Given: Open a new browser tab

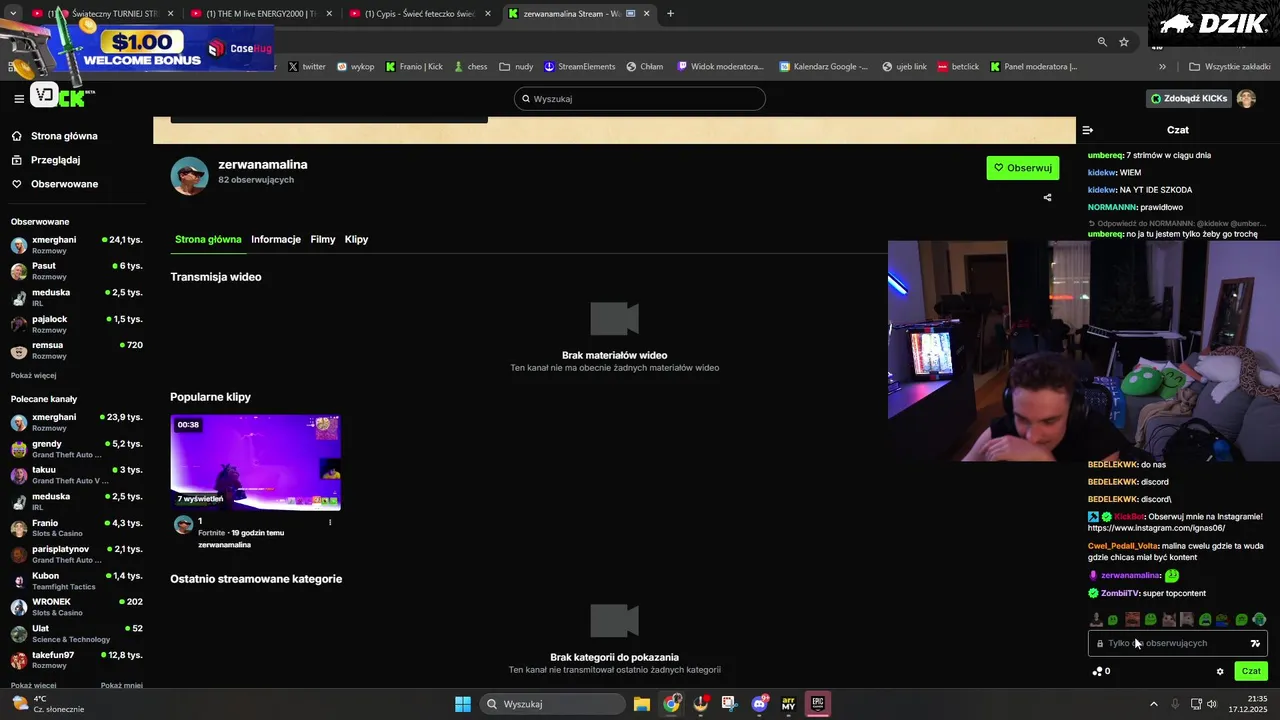Looking at the screenshot, I should [670, 14].
